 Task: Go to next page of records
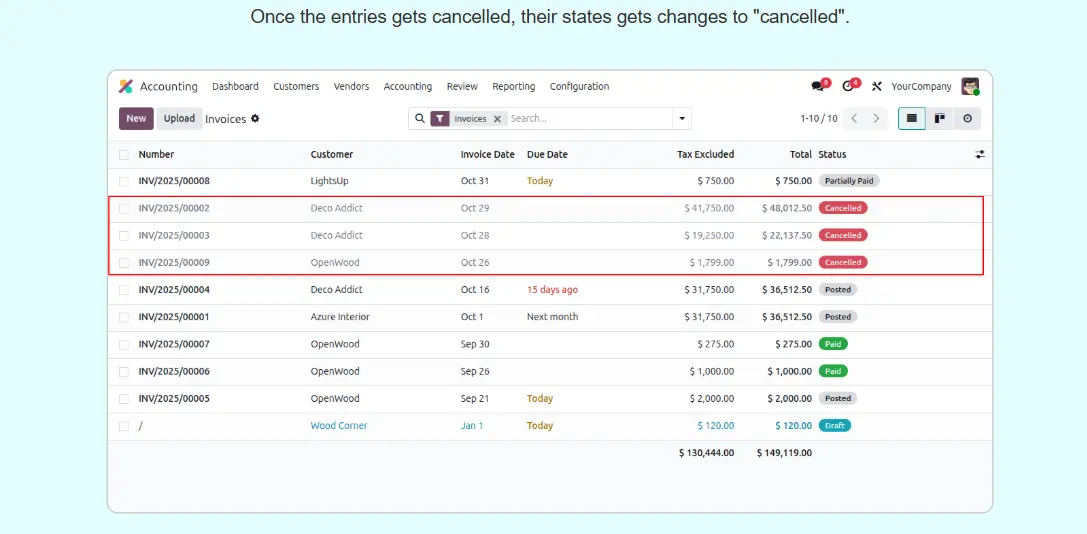point(877,118)
